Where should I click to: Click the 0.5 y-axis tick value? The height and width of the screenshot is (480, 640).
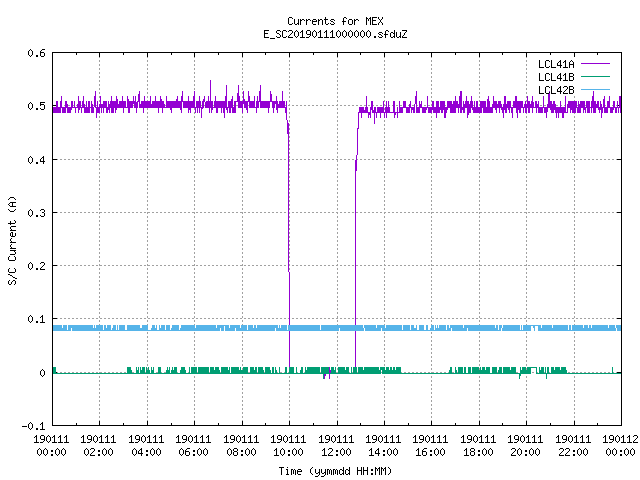point(36,106)
